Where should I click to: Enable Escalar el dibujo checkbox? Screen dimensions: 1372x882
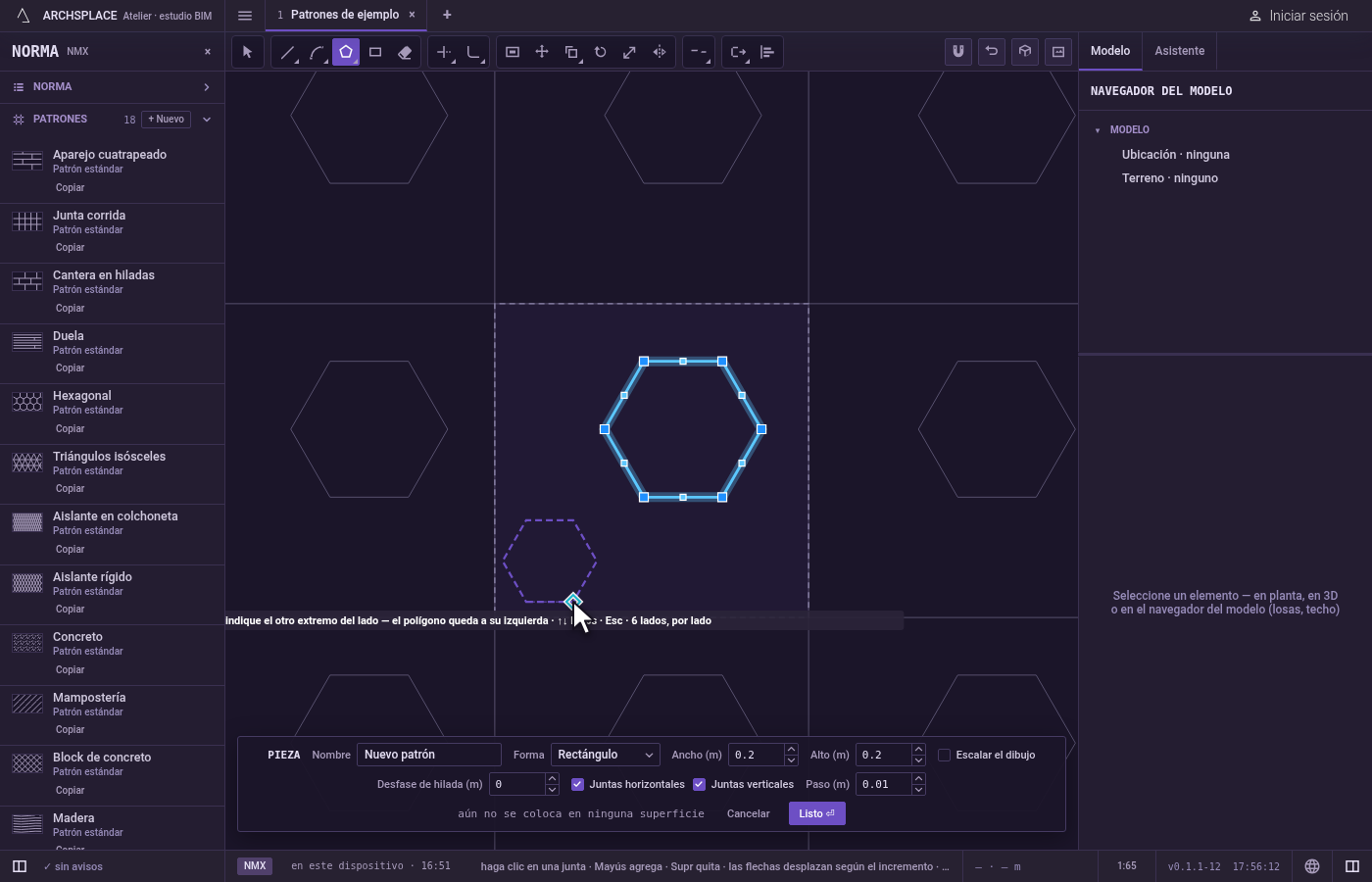point(944,755)
